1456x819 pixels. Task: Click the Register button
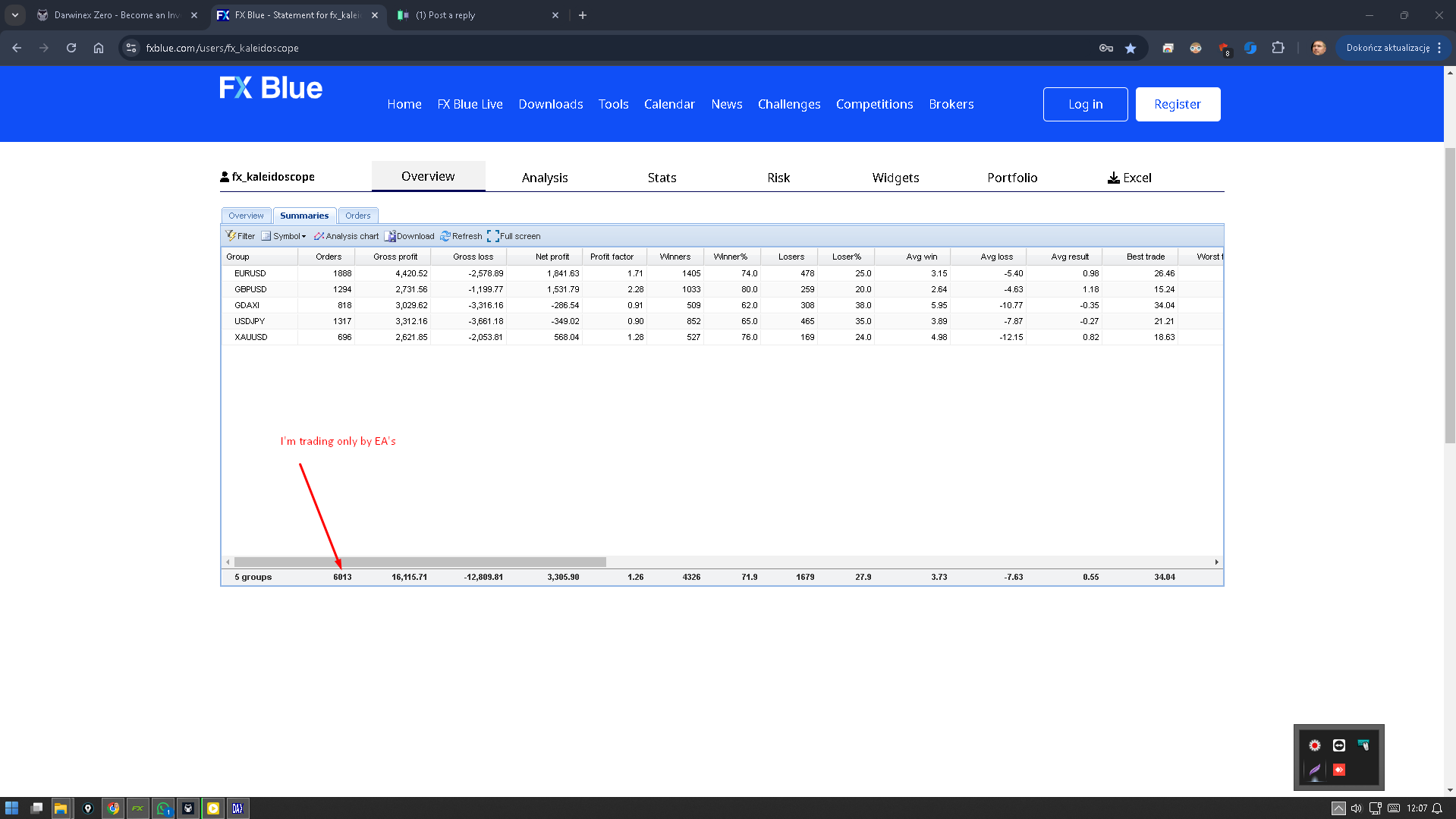[1178, 104]
